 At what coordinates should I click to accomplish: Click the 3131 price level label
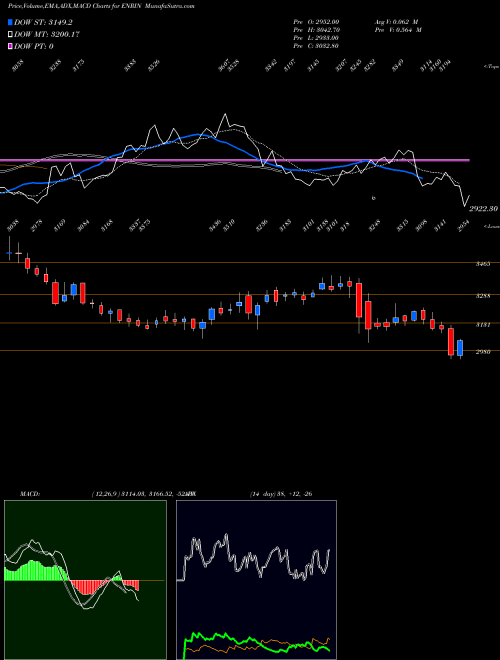[x=483, y=325]
